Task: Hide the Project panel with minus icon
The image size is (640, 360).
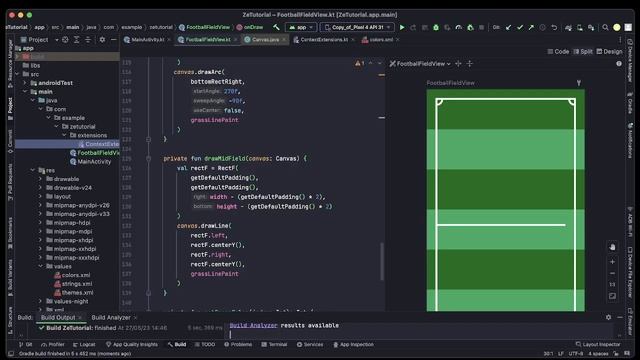Action: (114, 40)
